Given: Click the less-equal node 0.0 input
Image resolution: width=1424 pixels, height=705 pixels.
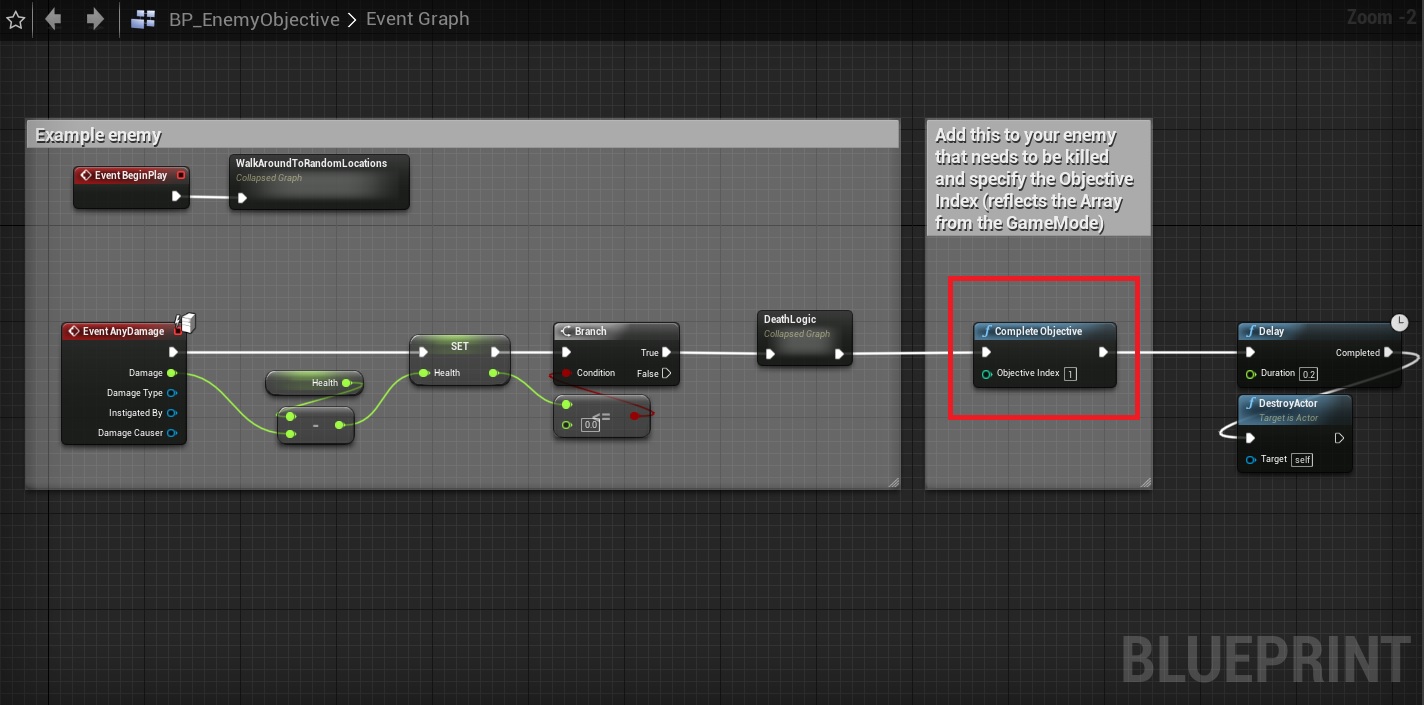Looking at the screenshot, I should 590,425.
